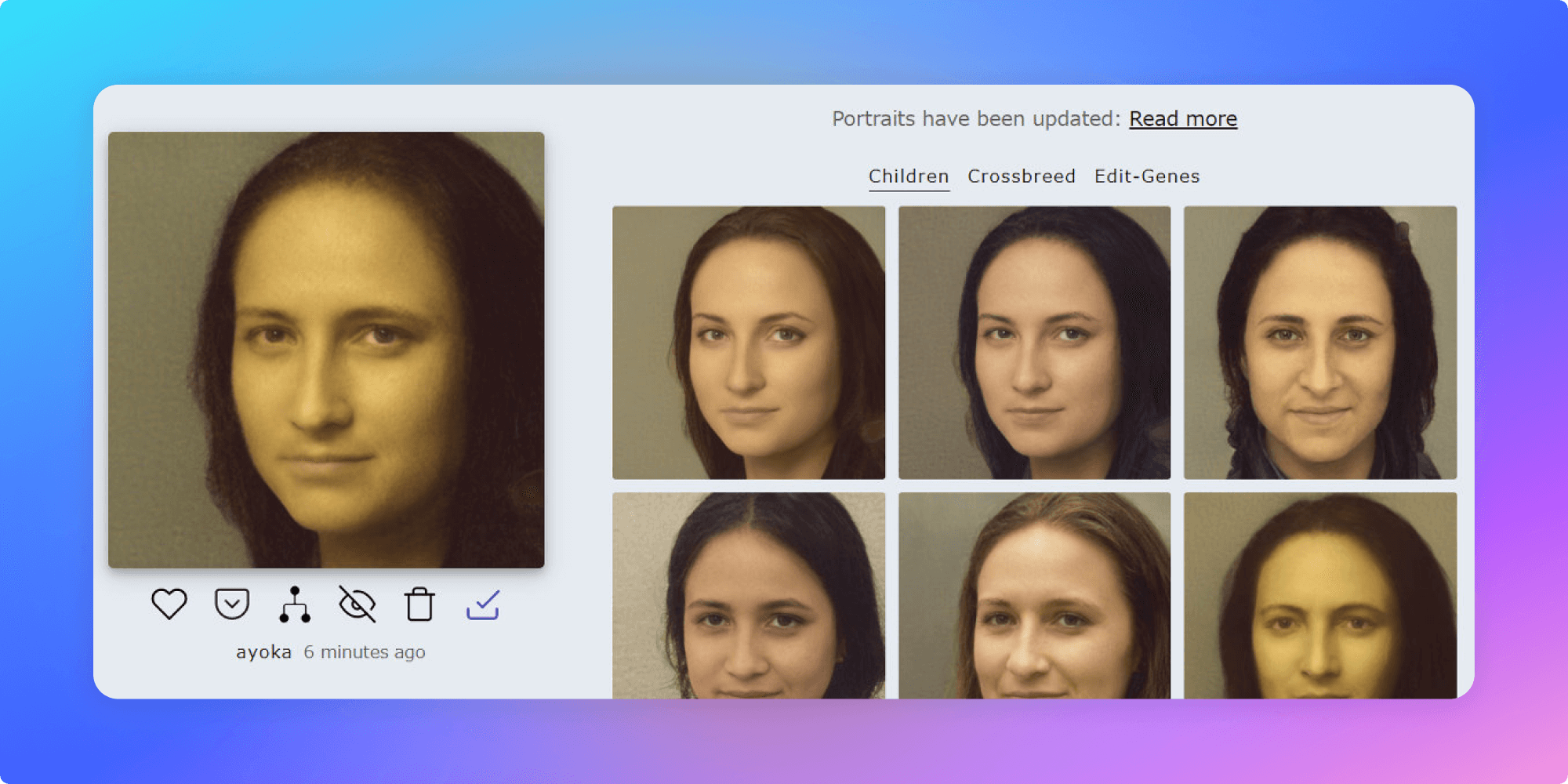Open the Edit-Genes tab

tap(1147, 176)
